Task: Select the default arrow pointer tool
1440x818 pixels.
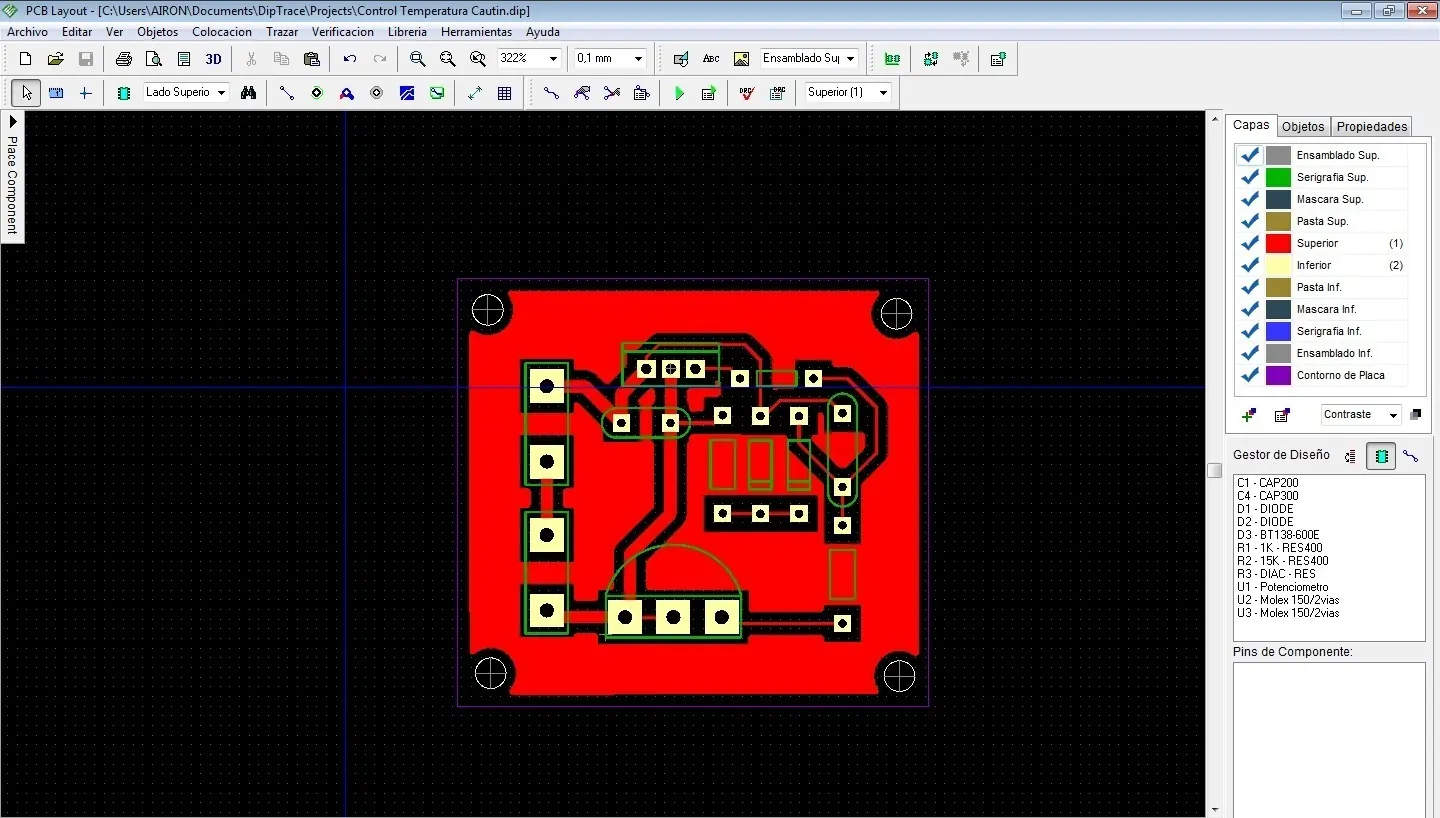Action: tap(26, 93)
